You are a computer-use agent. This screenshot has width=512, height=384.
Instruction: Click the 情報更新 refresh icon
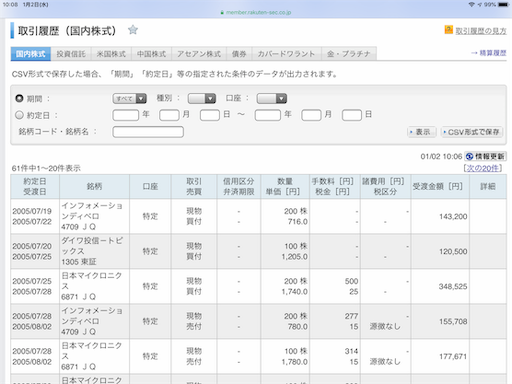pos(469,156)
